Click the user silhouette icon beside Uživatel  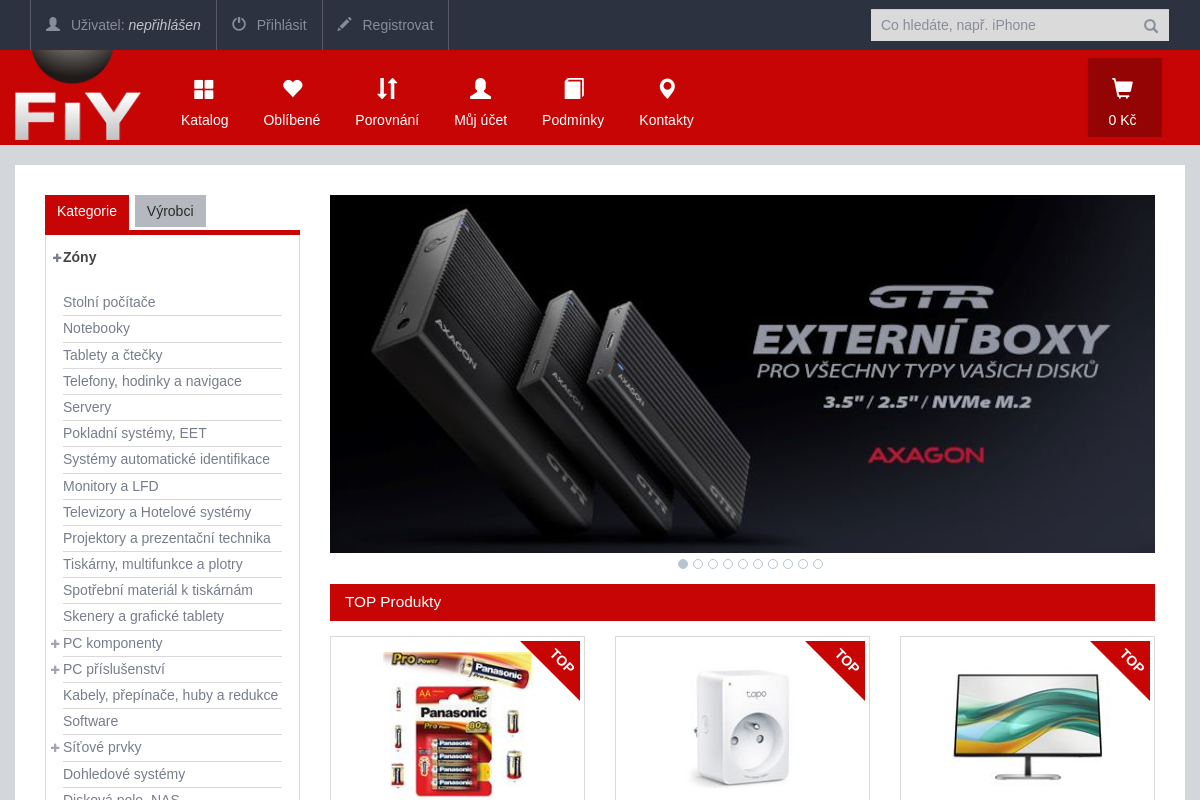53,24
